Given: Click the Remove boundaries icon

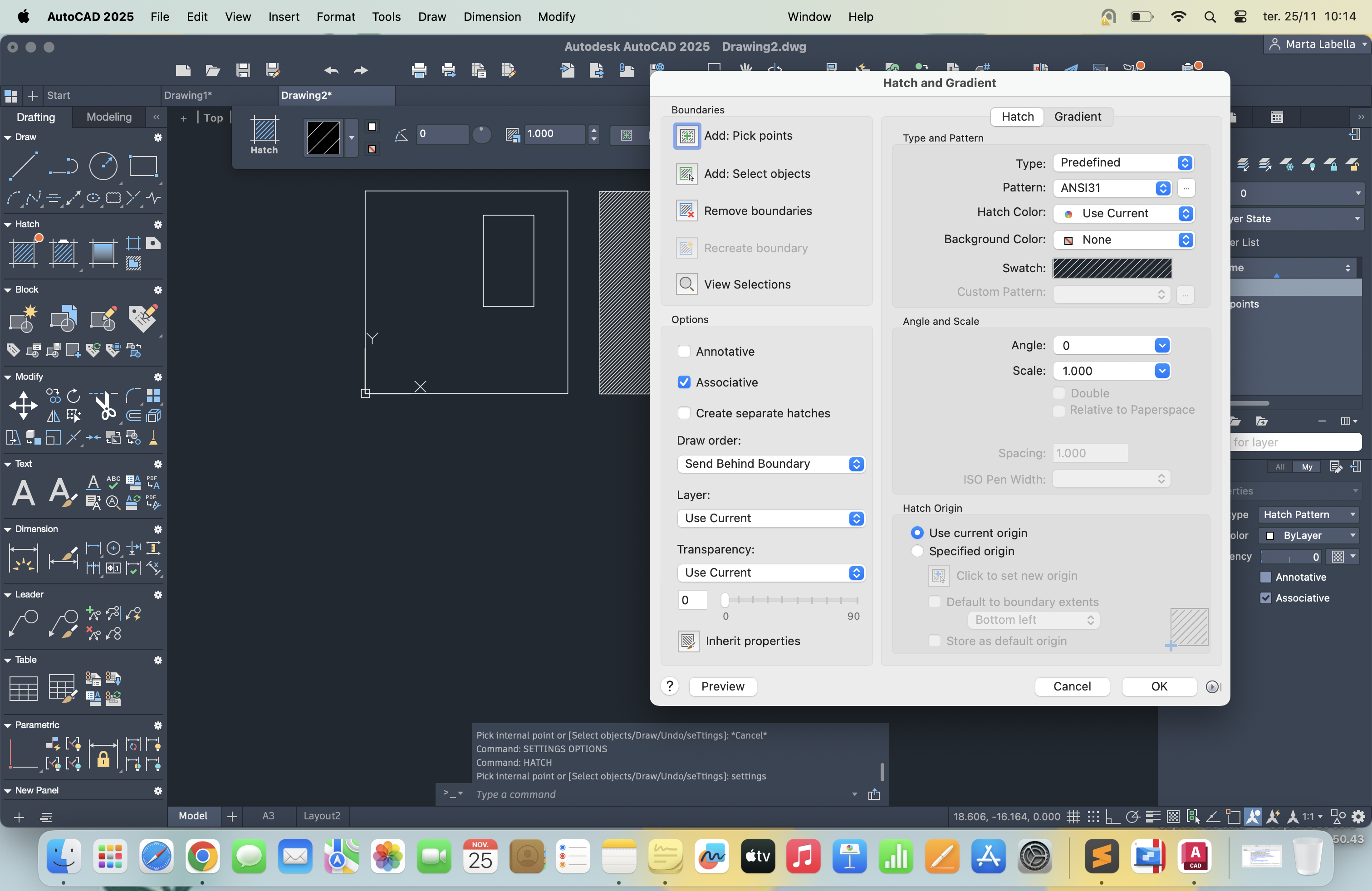Looking at the screenshot, I should (x=686, y=211).
